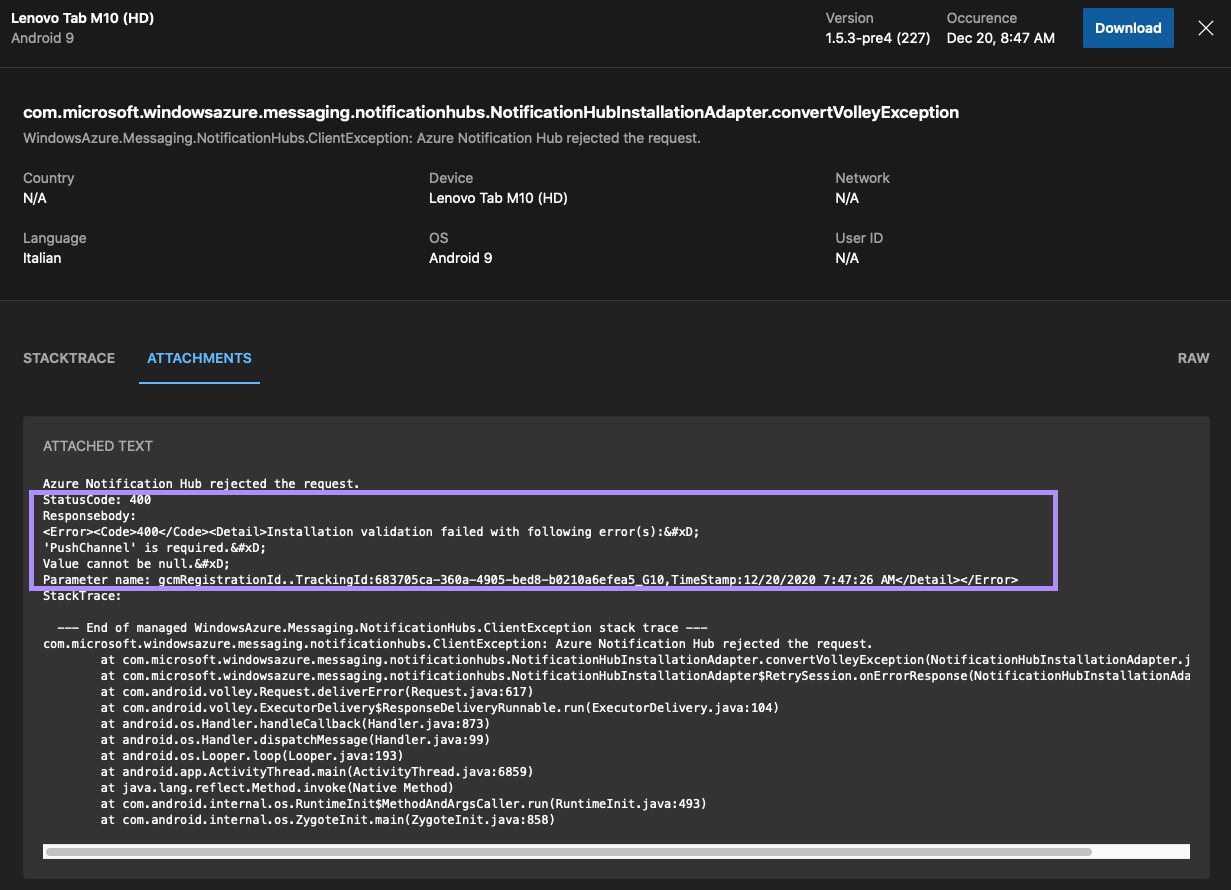Image resolution: width=1231 pixels, height=890 pixels.
Task: Click the convertVolleyException crash title
Action: 490,112
